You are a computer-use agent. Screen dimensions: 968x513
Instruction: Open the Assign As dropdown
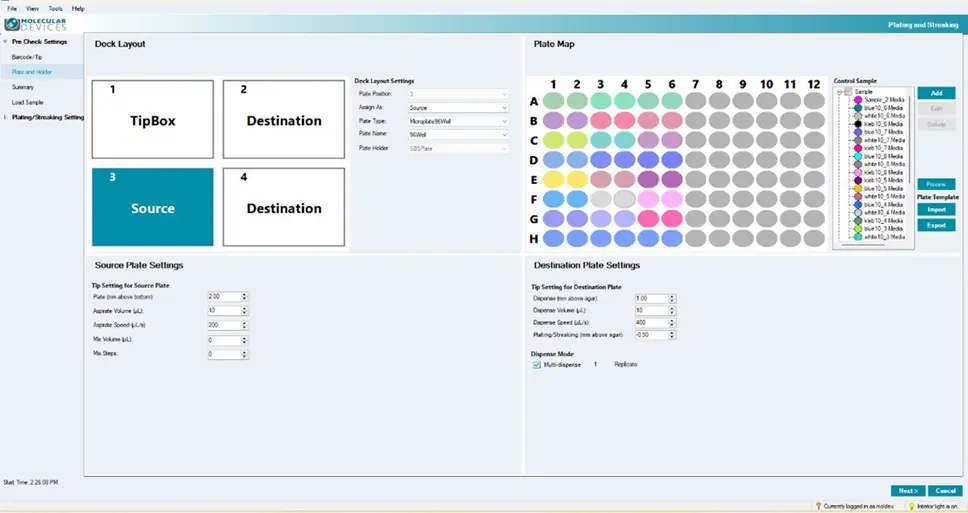point(458,107)
